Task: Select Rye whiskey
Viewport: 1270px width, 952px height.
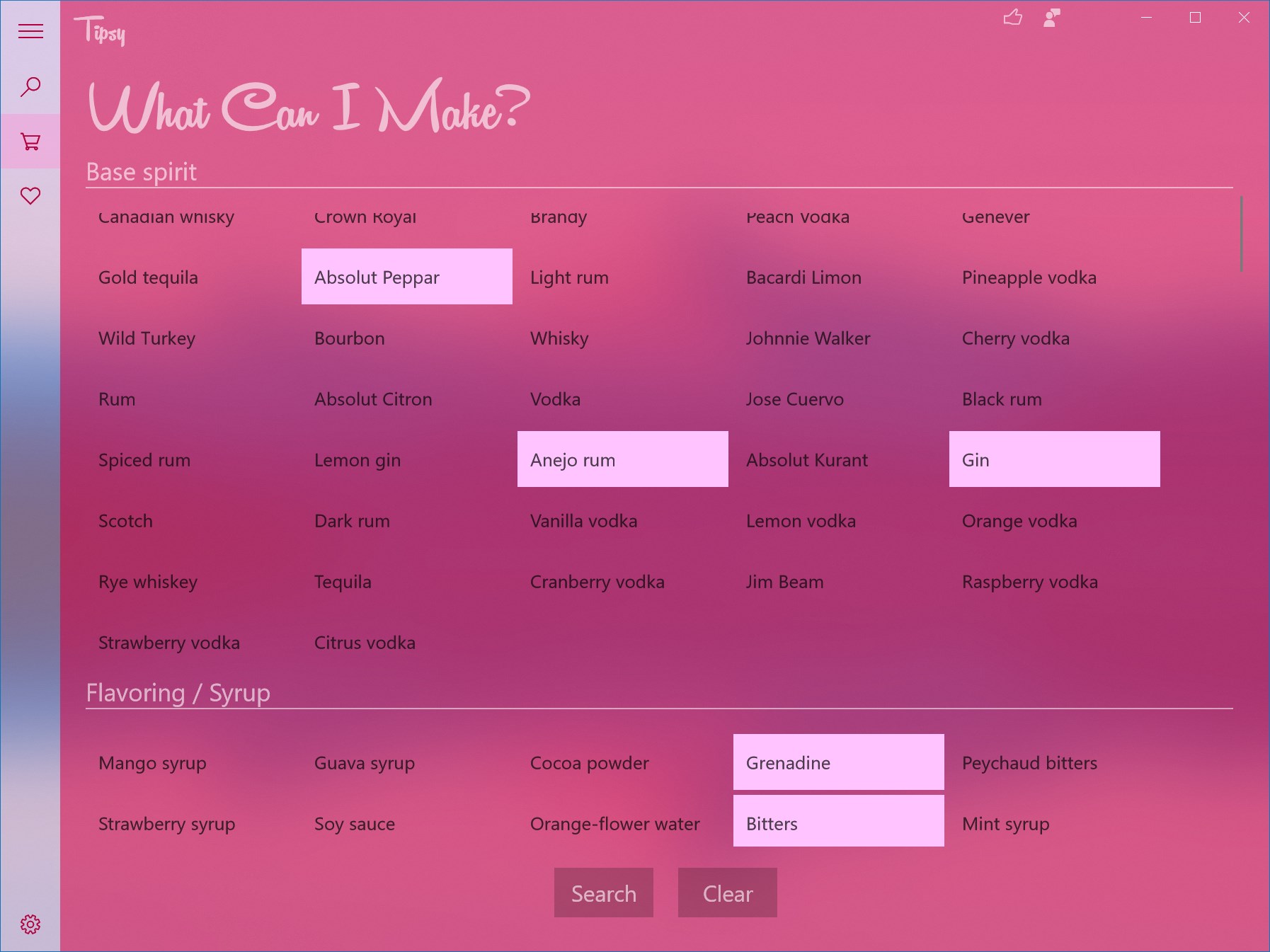Action: pyautogui.click(x=191, y=581)
